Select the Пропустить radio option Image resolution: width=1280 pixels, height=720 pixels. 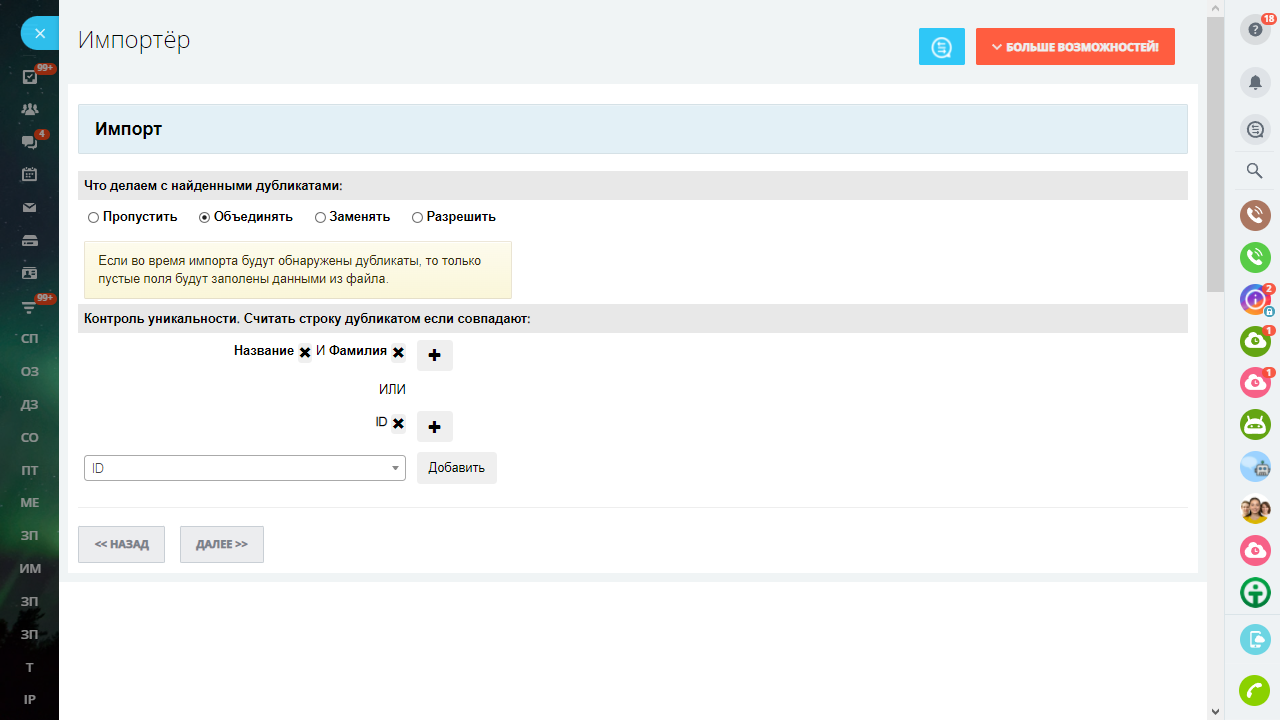coord(93,217)
